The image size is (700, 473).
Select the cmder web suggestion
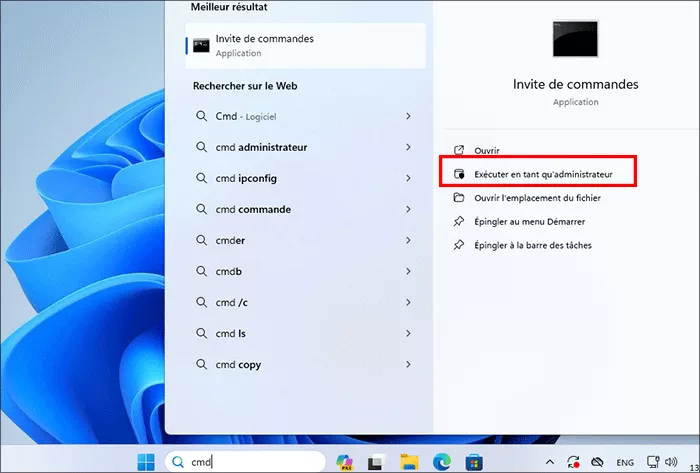[305, 240]
